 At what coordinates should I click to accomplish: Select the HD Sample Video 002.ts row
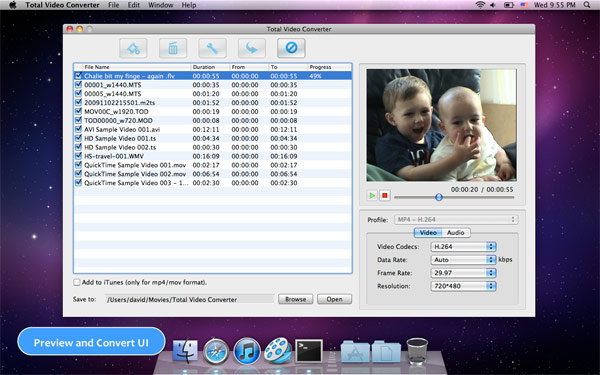coord(213,147)
